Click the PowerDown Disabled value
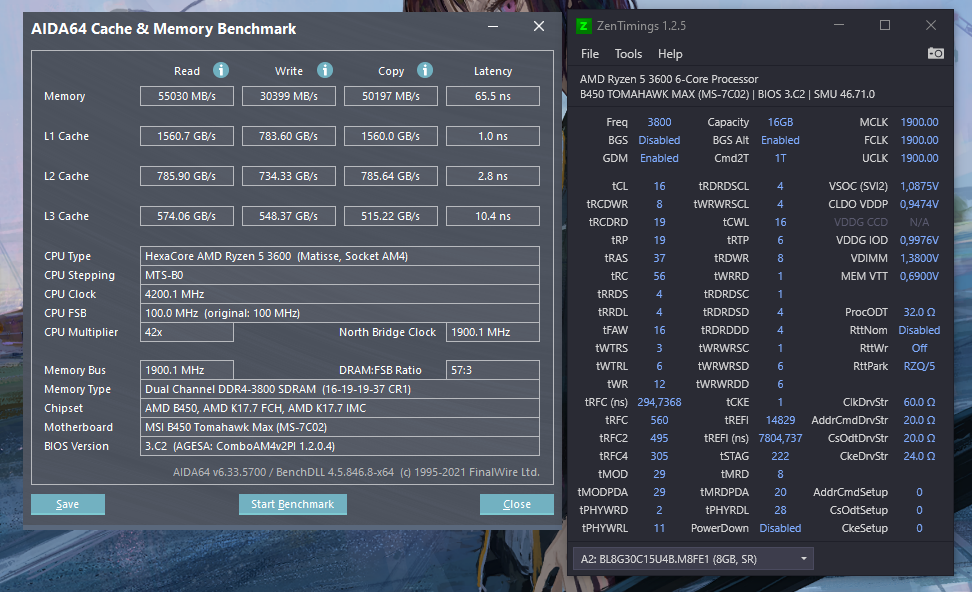The image size is (972, 592). pos(780,528)
